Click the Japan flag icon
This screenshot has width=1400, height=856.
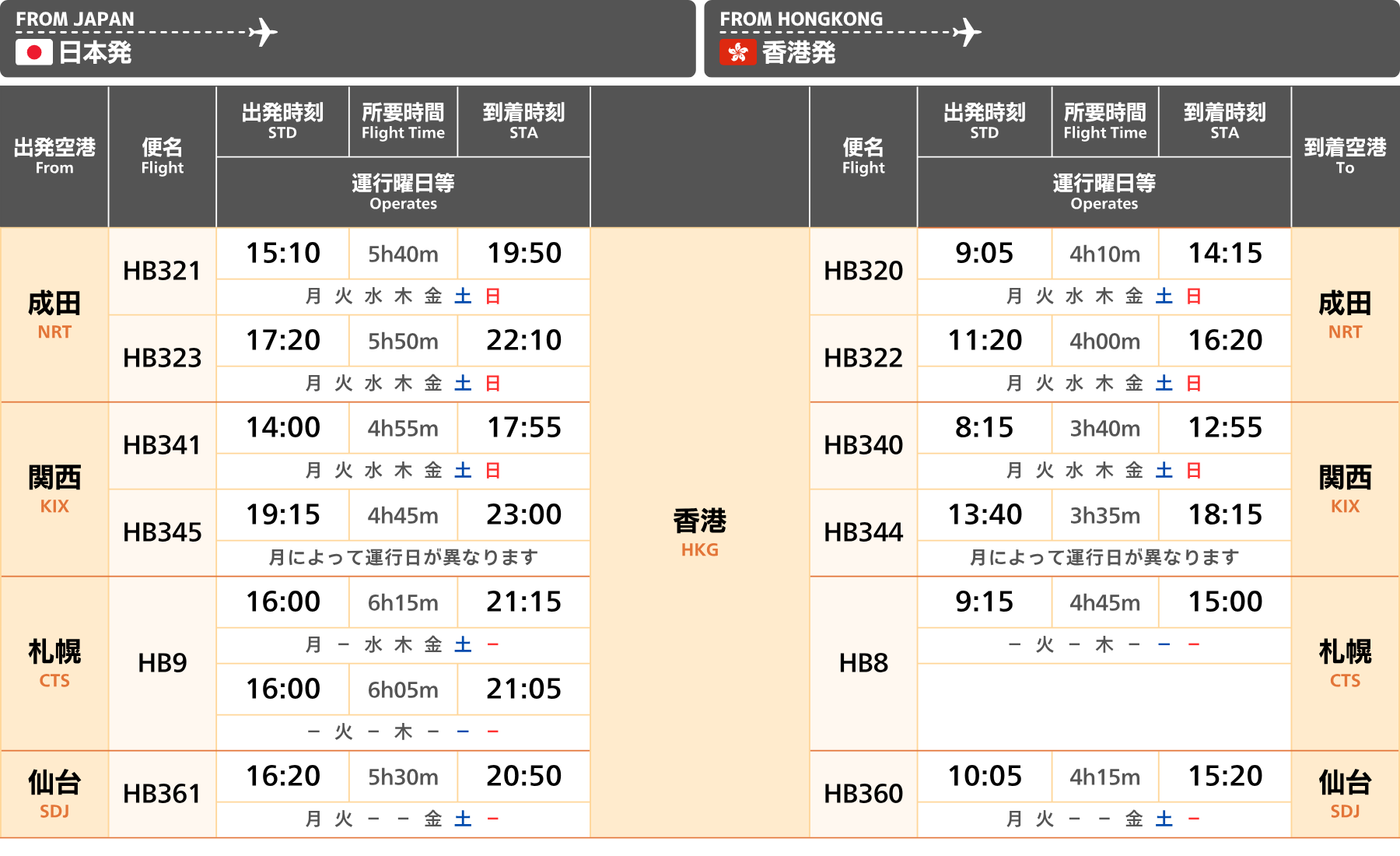click(x=33, y=52)
